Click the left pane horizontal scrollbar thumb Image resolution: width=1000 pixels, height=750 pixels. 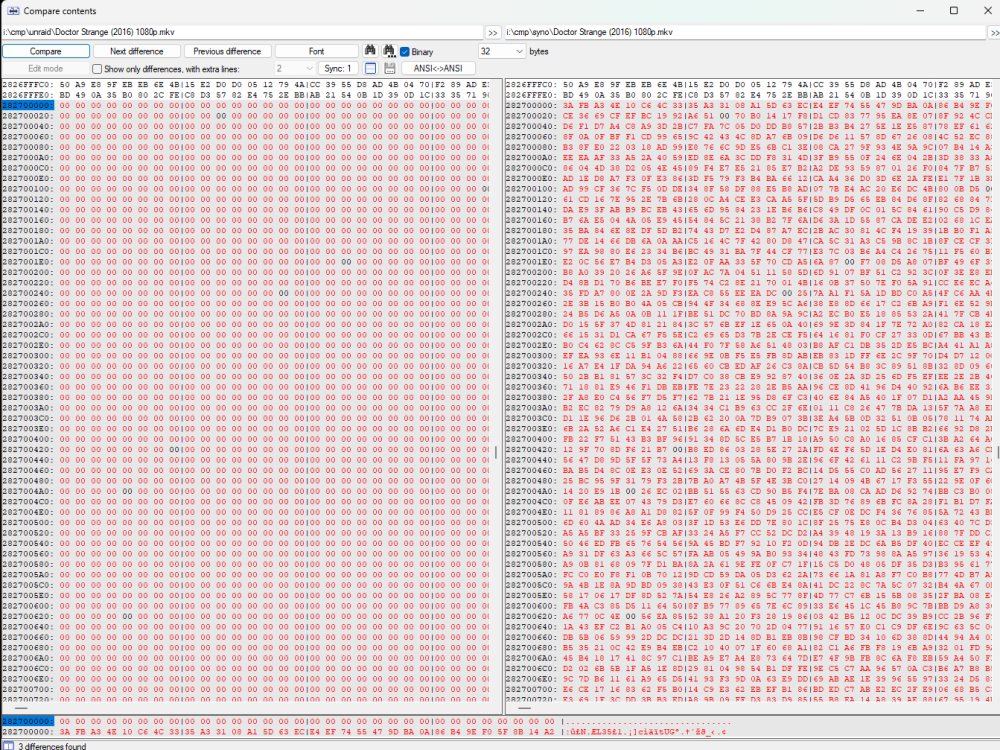(x=21, y=708)
